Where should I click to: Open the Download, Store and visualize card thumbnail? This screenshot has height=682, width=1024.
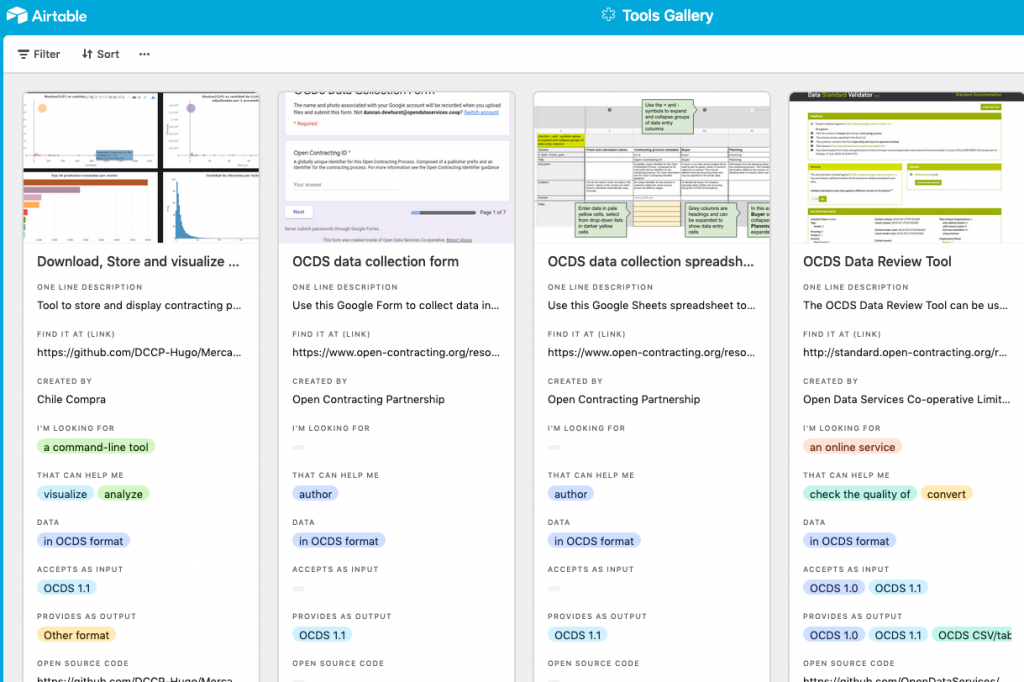click(x=141, y=168)
